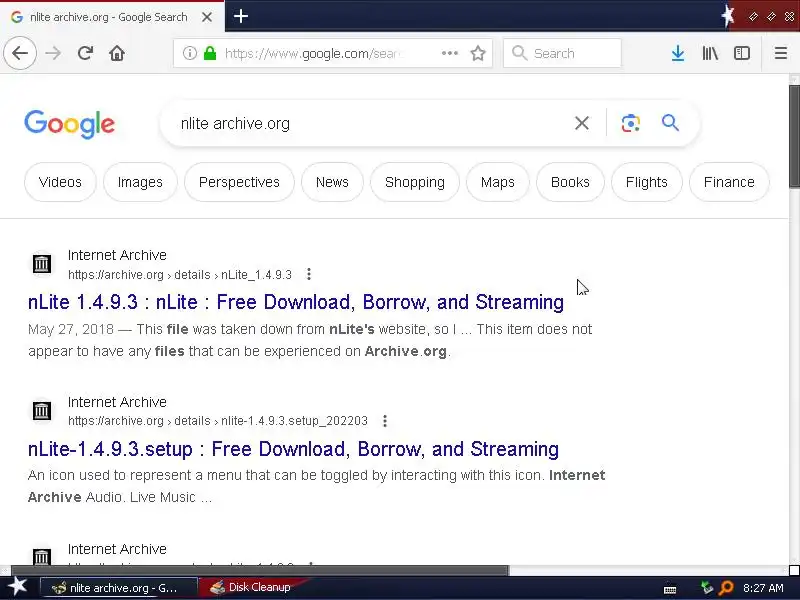
Task: Filter results by Images
Action: coord(140,182)
